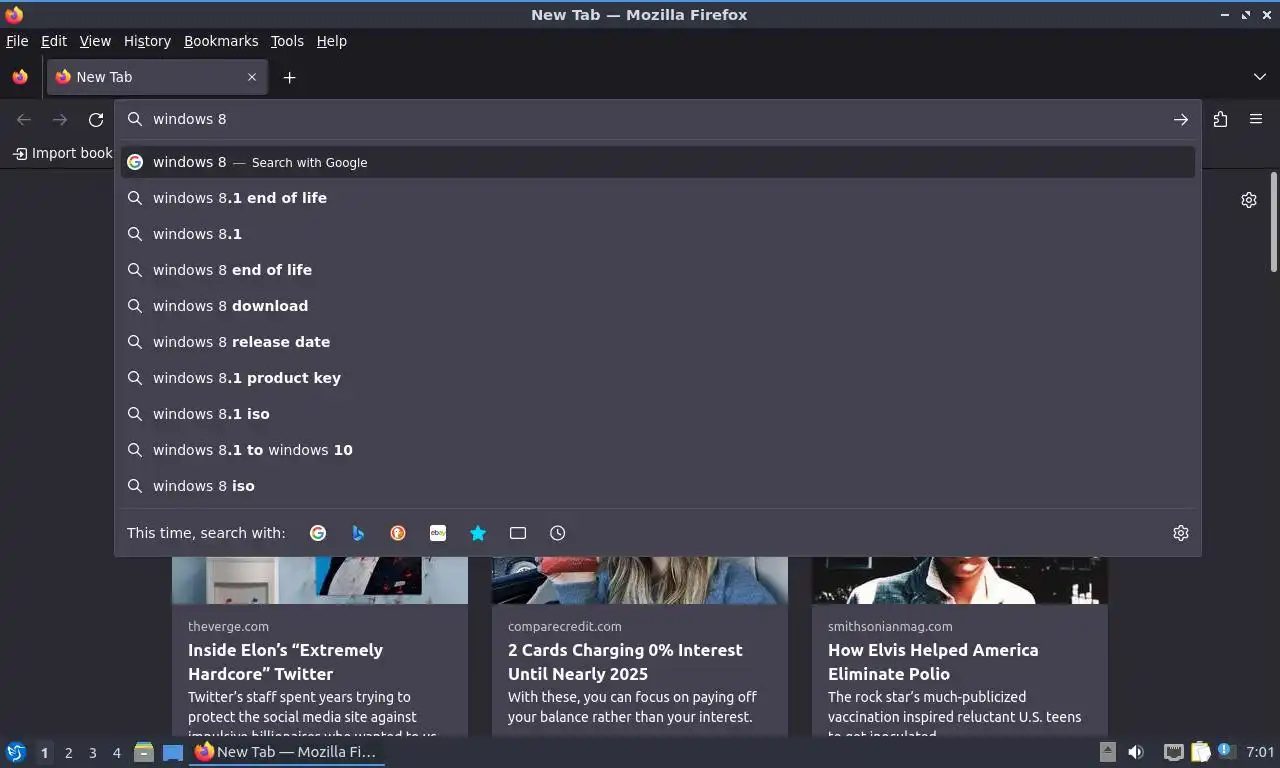Screen dimensions: 1280x768
Task: Open the Edit menu
Action: click(x=54, y=41)
